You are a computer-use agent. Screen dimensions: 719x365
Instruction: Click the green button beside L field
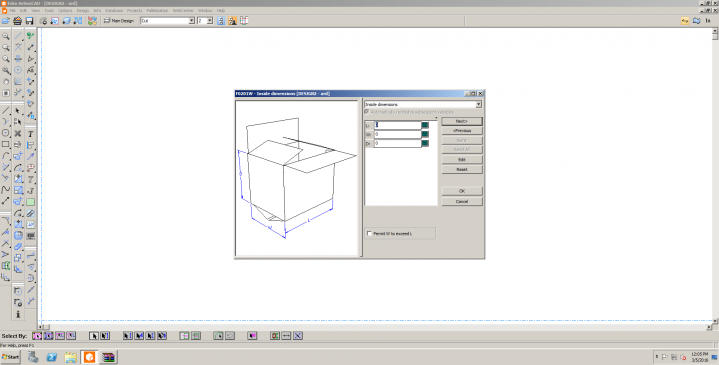pos(425,125)
